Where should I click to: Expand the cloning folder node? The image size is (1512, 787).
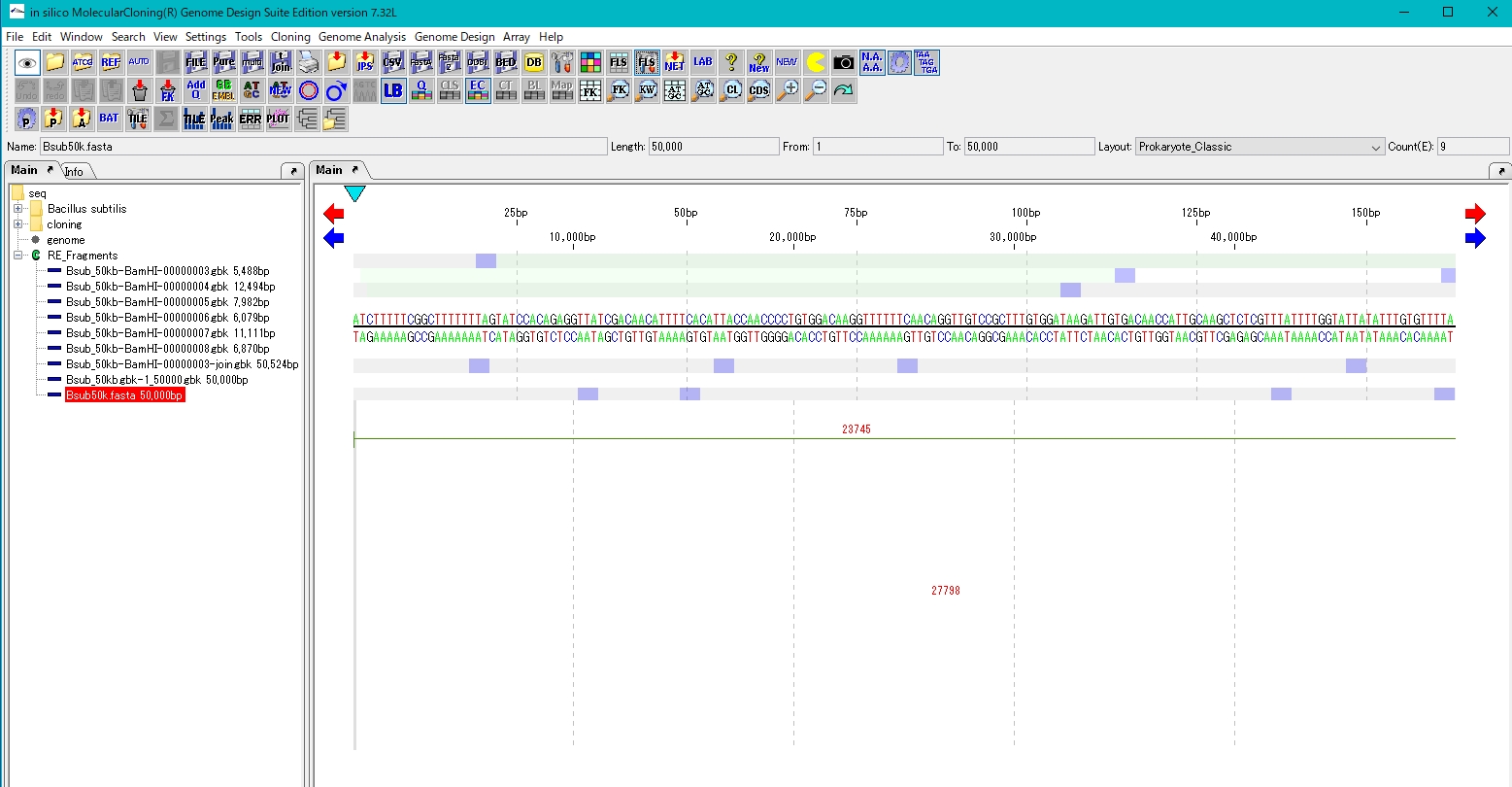tap(17, 224)
